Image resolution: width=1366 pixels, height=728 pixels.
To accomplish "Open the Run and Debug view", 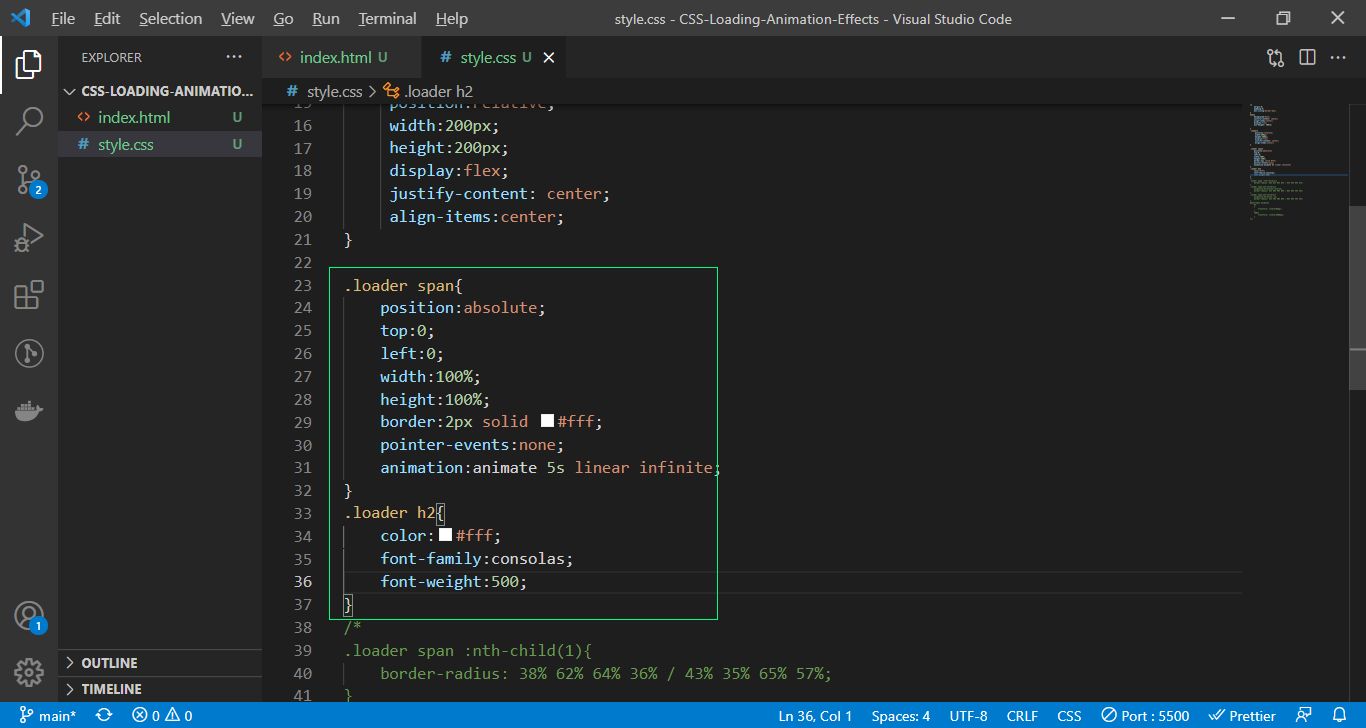I will tap(28, 238).
